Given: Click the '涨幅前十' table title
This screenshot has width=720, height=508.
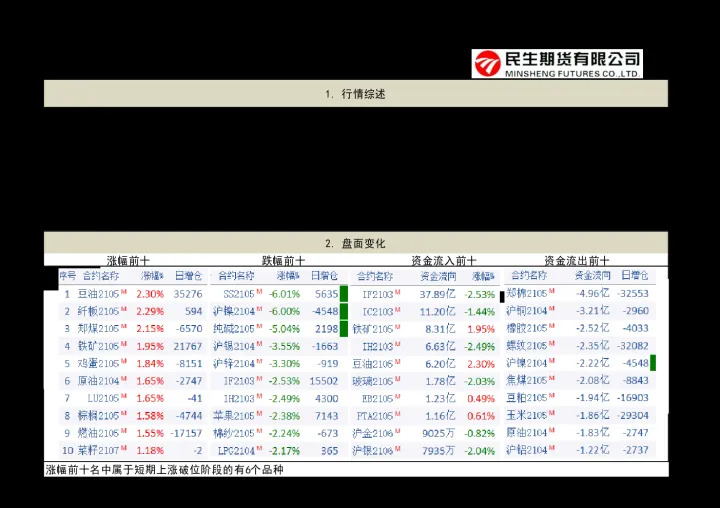Looking at the screenshot, I should [128, 261].
